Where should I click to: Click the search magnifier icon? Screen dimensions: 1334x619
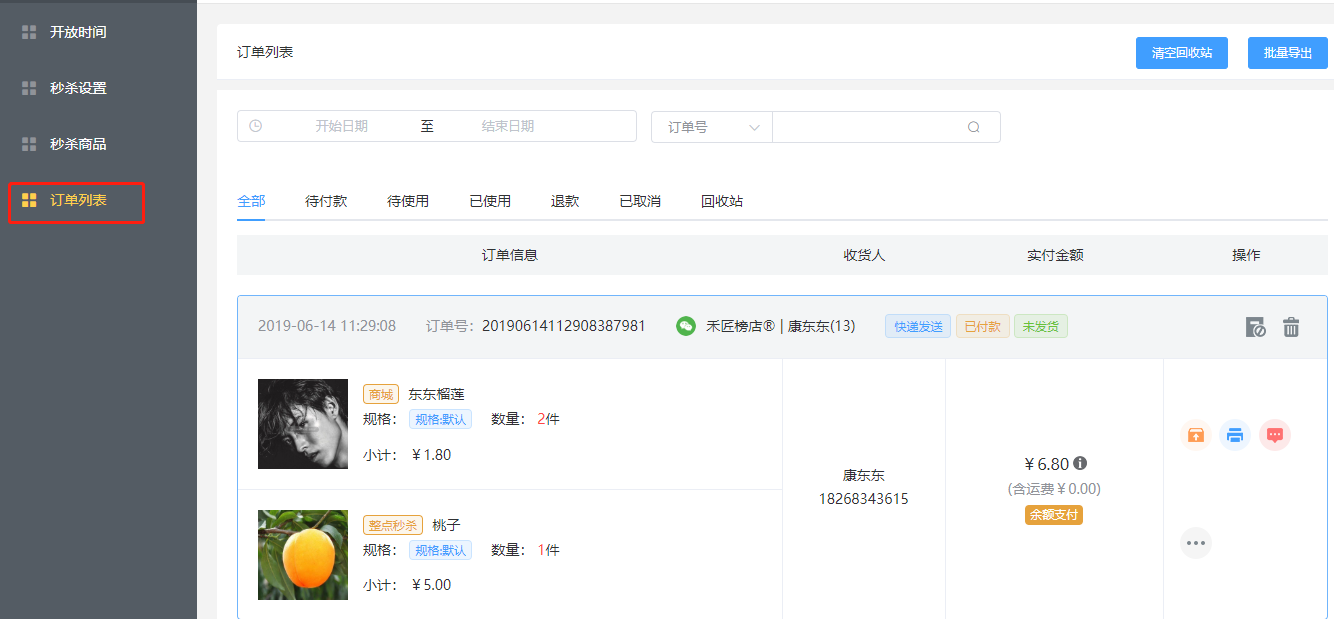(973, 127)
